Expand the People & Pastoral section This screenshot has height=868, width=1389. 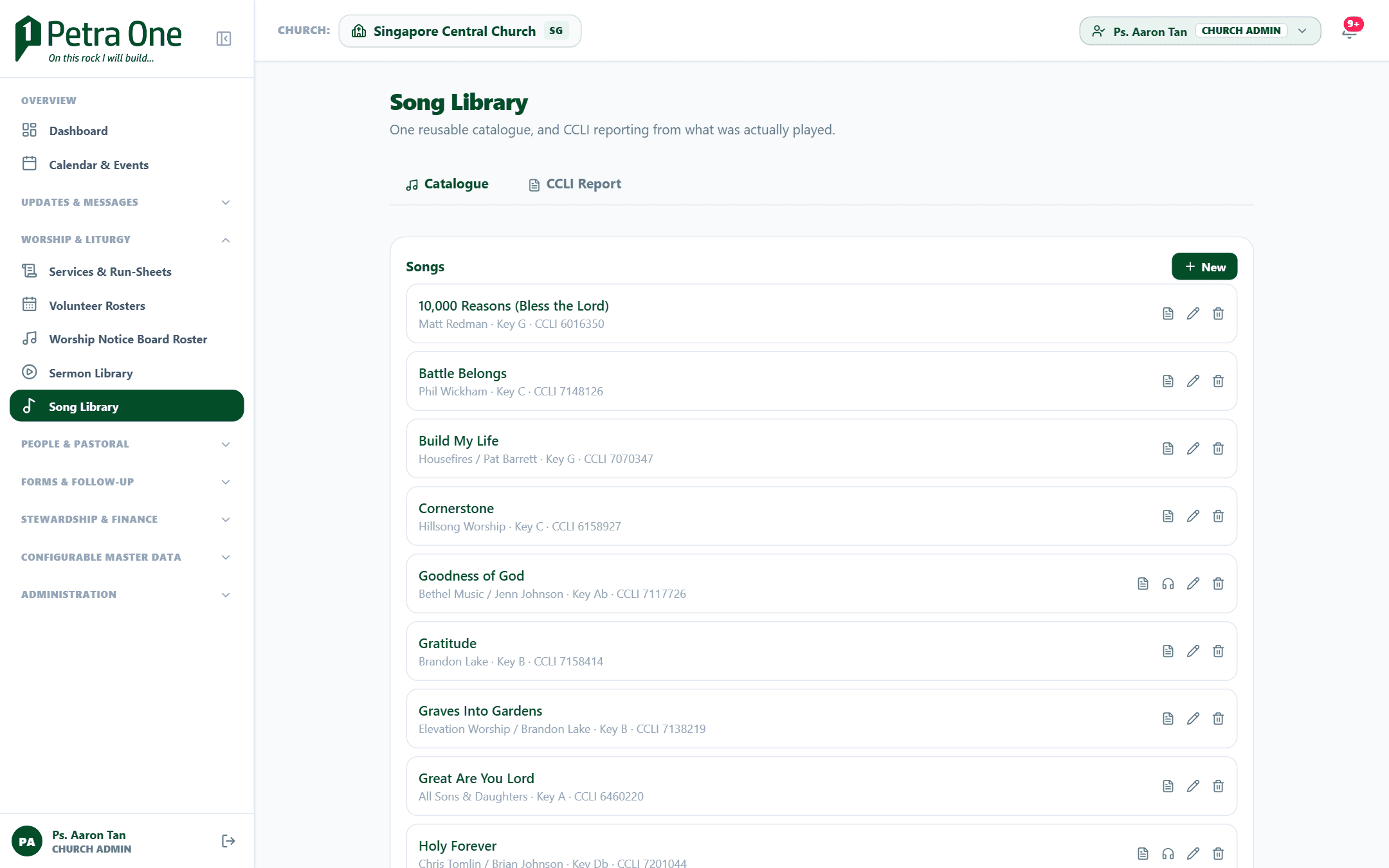click(x=126, y=444)
